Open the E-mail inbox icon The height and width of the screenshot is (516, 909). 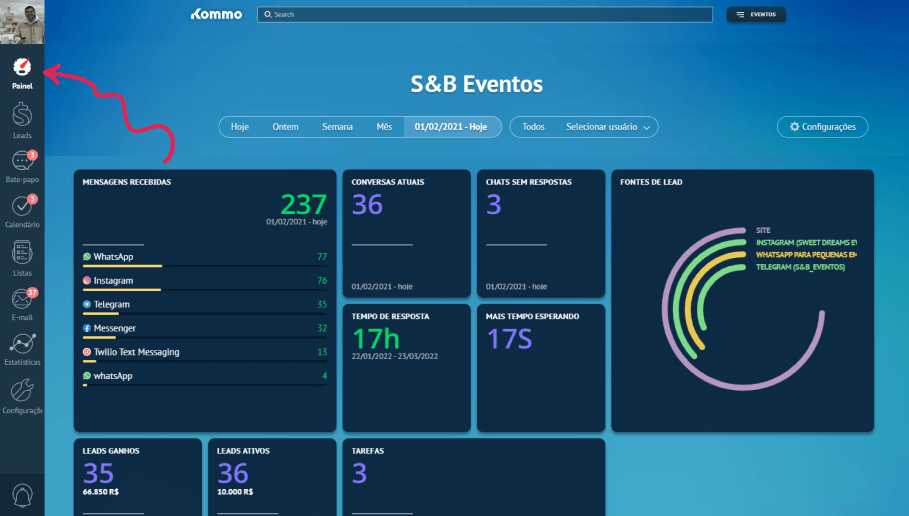click(22, 300)
